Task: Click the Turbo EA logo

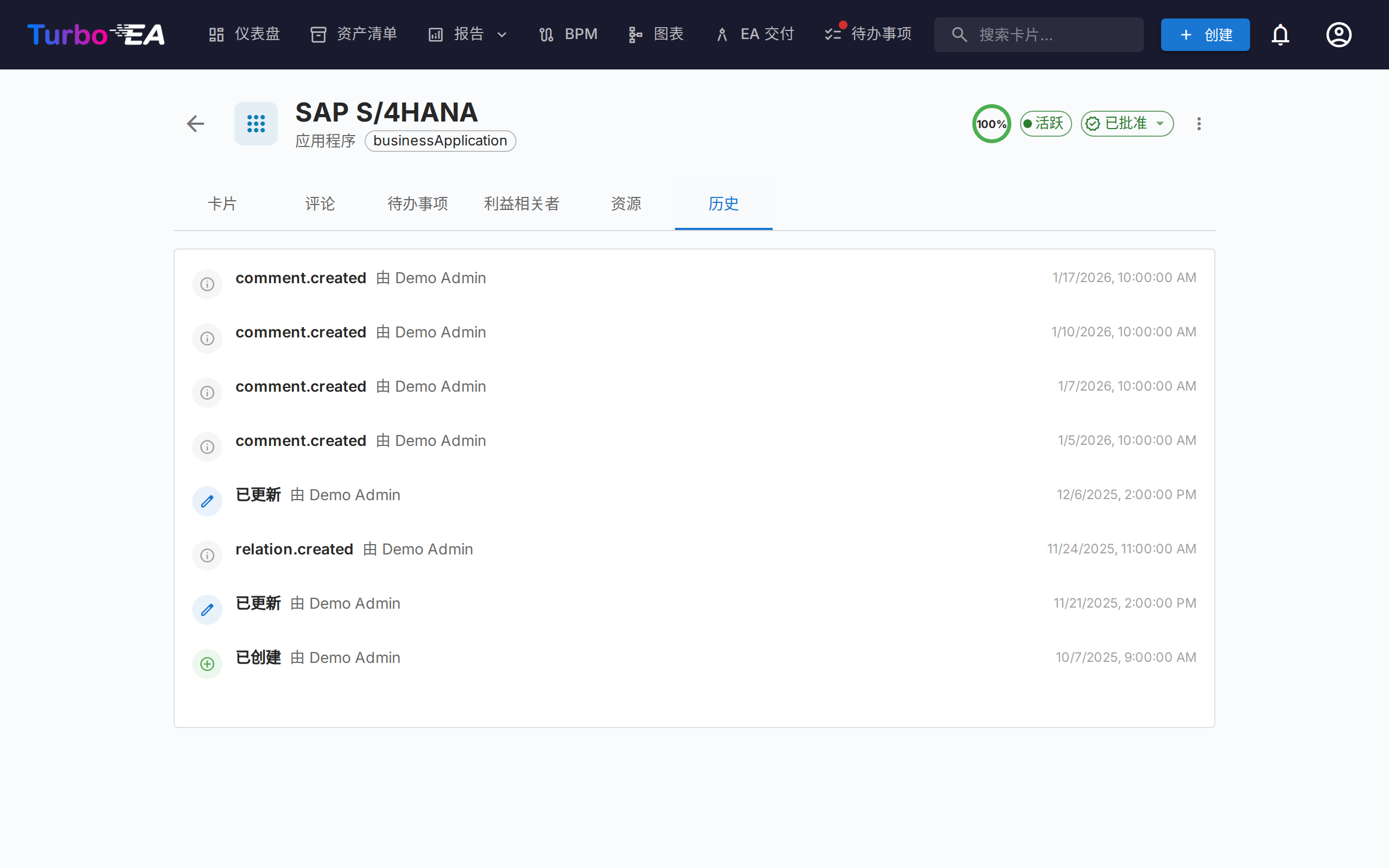Action: [96, 34]
